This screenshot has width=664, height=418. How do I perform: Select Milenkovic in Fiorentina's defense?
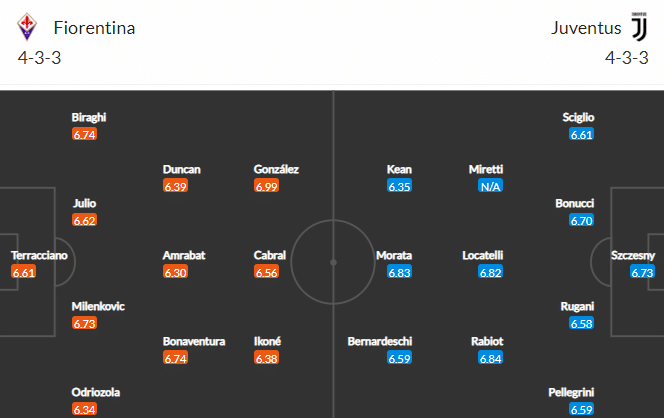(x=98, y=306)
